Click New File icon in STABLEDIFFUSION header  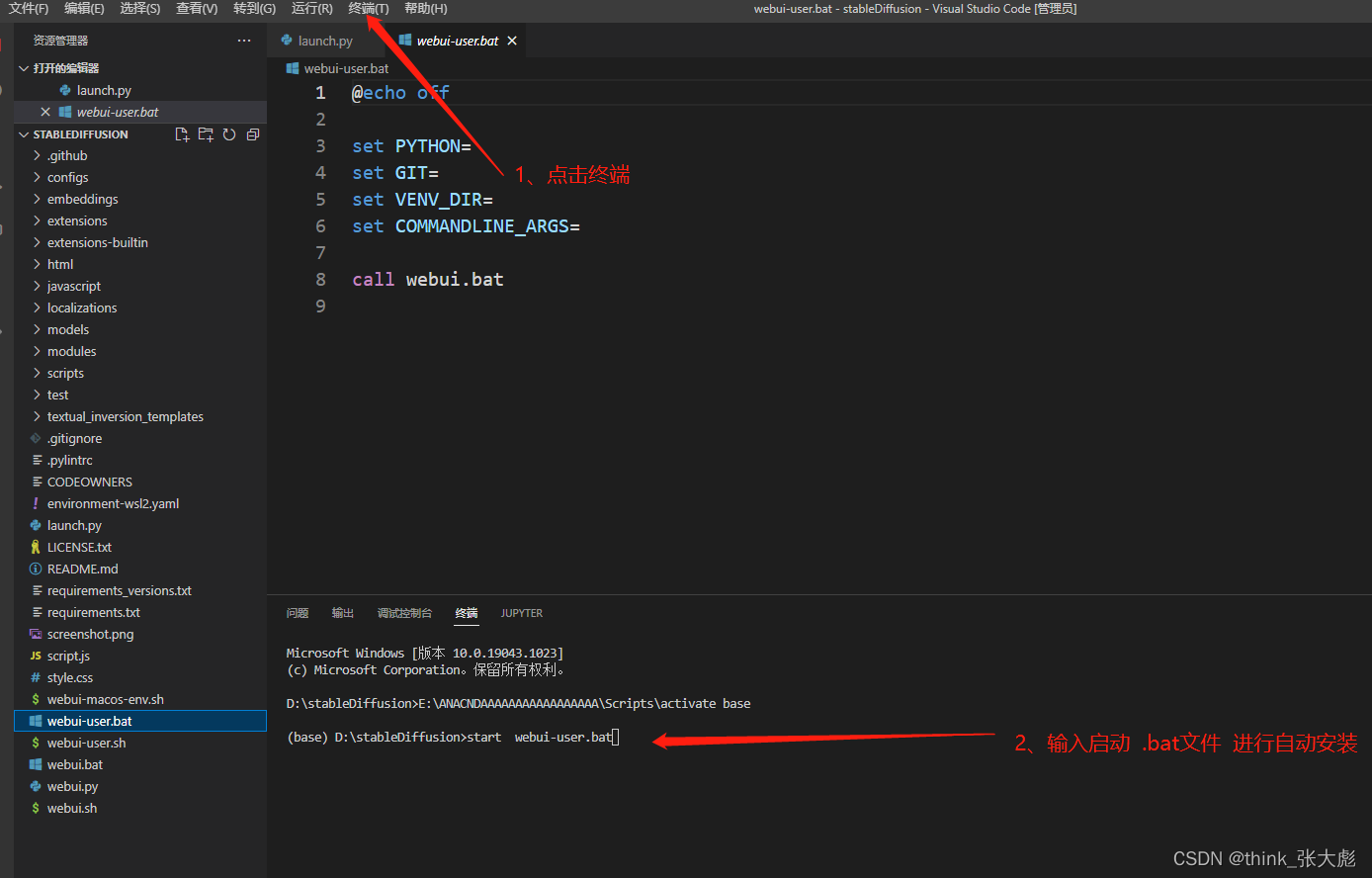(182, 134)
